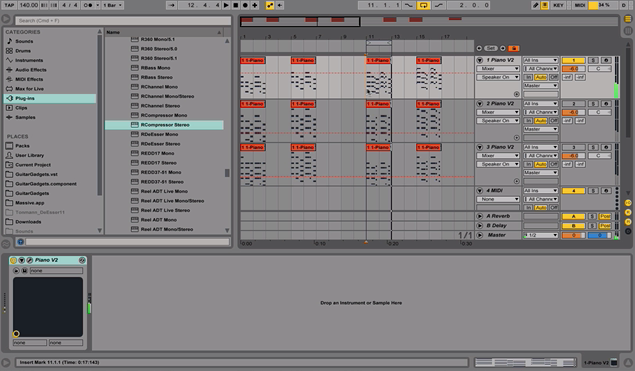This screenshot has width=635, height=371.
Task: Jump to next locator arrow
Action: click(x=503, y=48)
